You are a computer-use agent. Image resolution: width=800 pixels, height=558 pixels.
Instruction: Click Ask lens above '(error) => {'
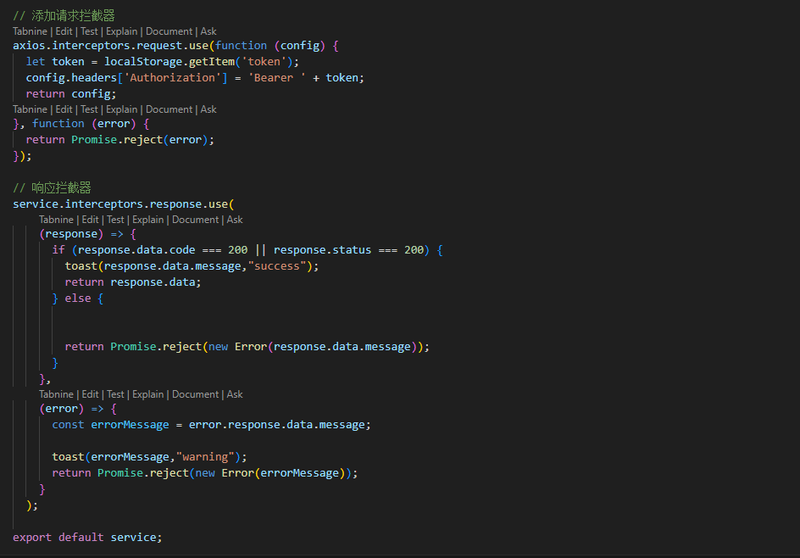click(235, 395)
